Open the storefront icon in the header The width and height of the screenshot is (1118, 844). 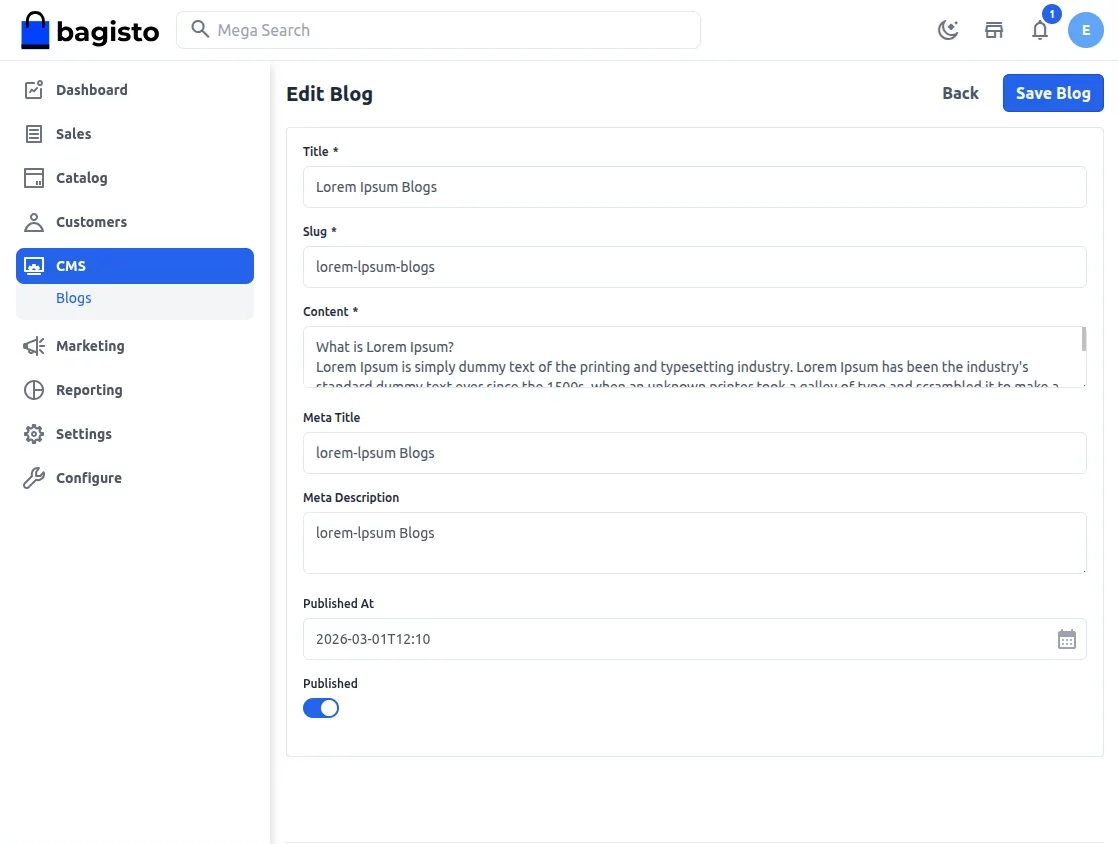[993, 30]
